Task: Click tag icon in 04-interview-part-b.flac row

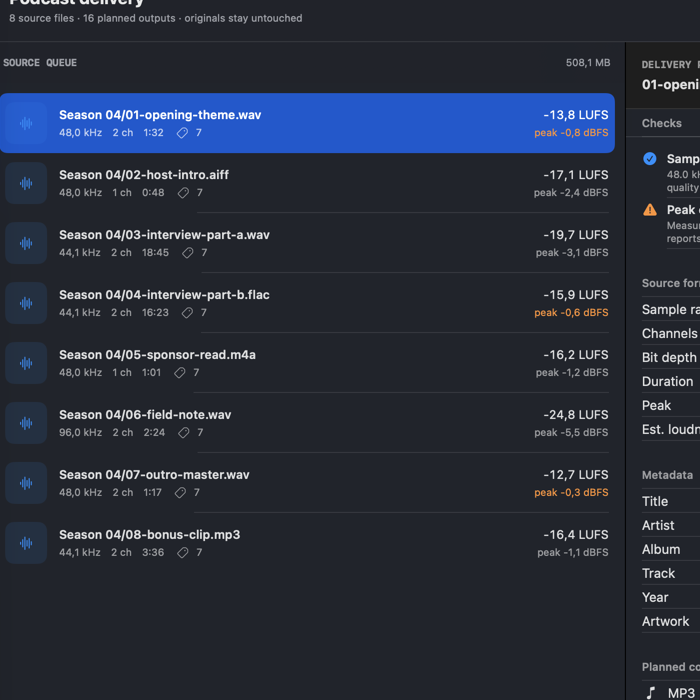Action: coord(187,312)
